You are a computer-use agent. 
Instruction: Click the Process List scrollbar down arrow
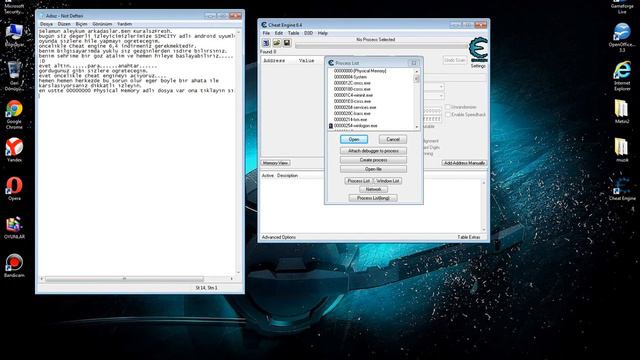click(417, 127)
